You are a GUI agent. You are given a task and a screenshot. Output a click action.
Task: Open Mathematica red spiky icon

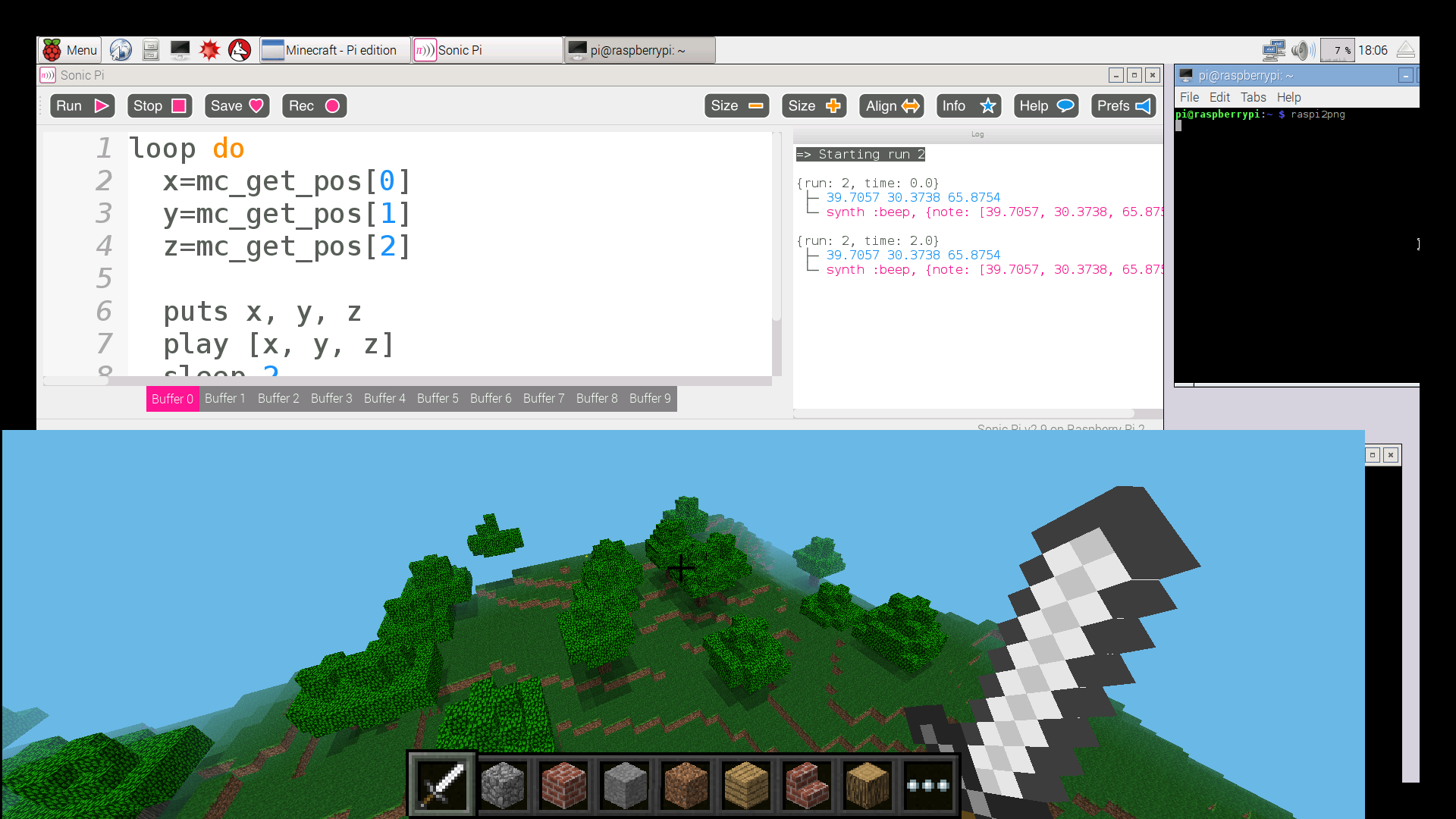(210, 50)
